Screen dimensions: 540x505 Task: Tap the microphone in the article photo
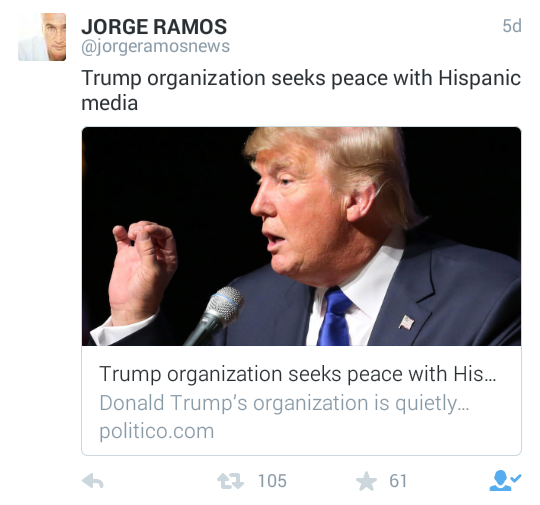215,315
